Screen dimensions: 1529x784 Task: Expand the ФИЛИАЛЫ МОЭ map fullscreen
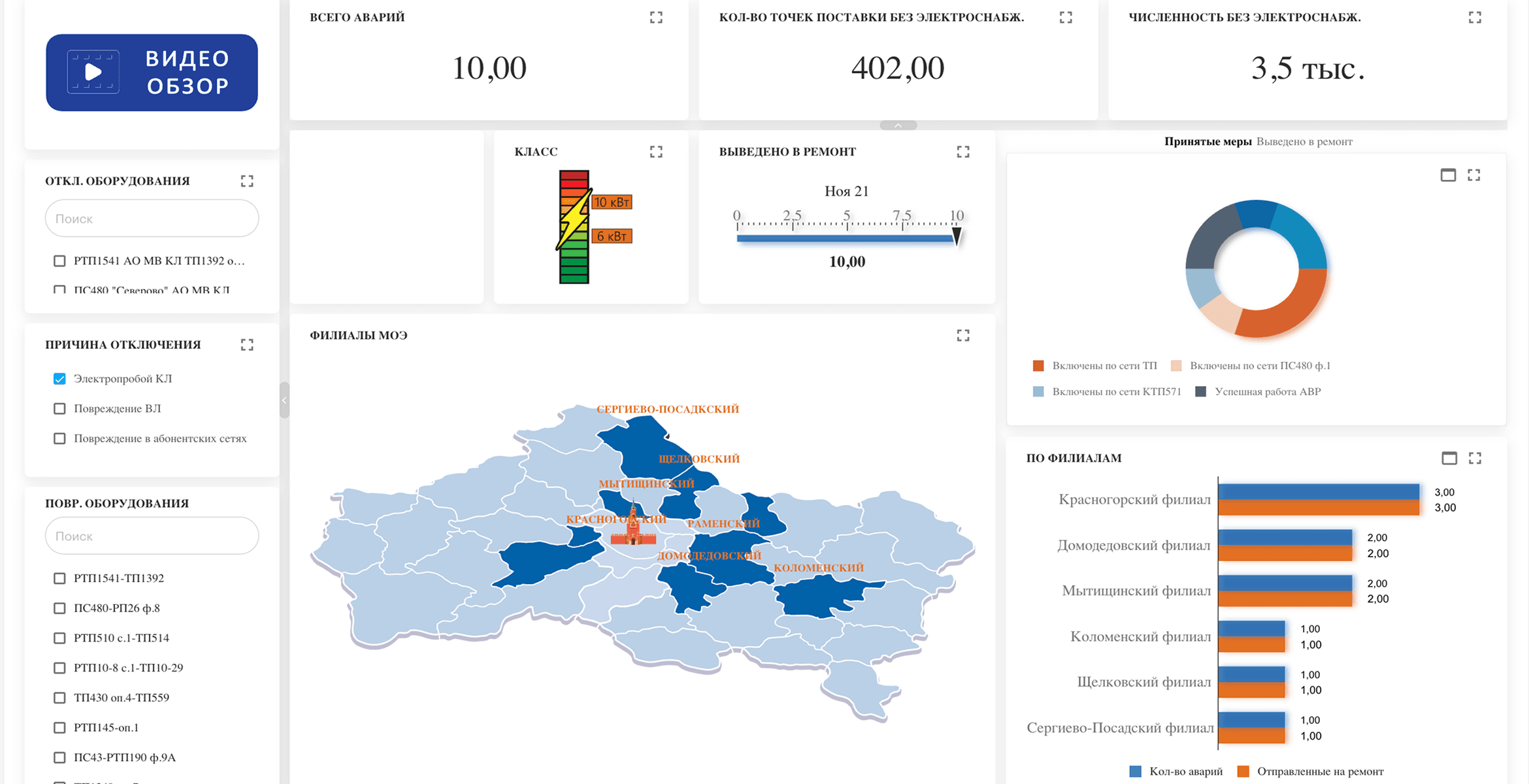point(963,335)
